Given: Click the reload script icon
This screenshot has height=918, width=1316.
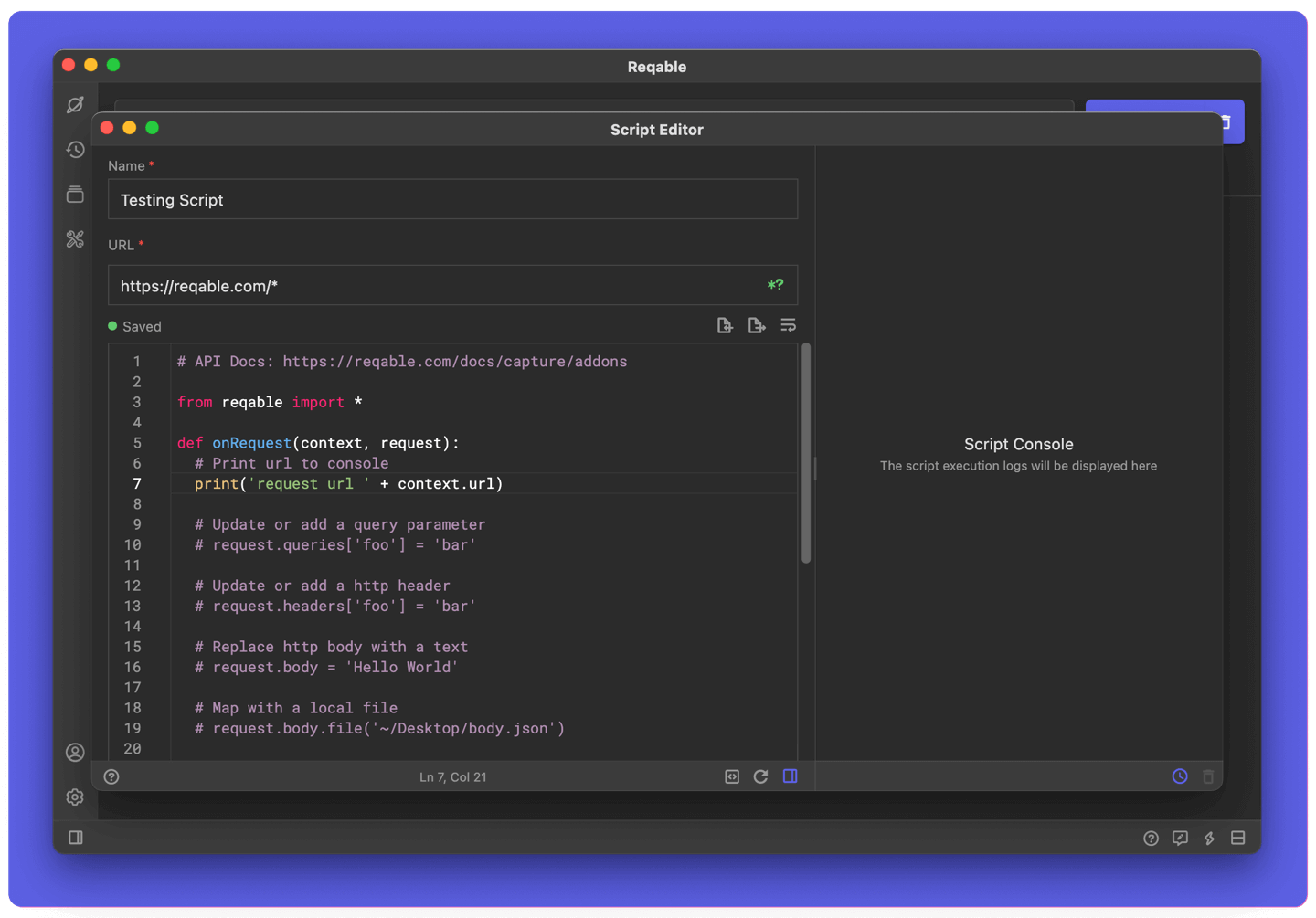Looking at the screenshot, I should (x=760, y=776).
